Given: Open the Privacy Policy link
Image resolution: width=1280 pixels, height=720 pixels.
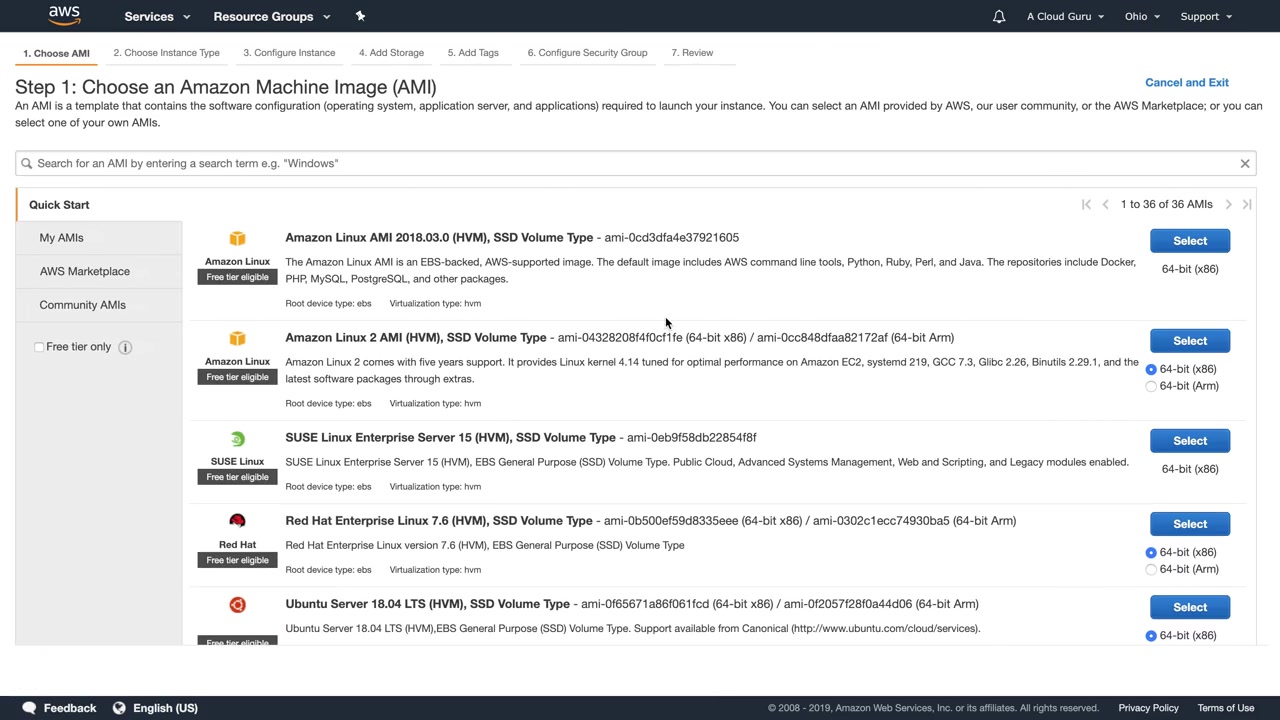Looking at the screenshot, I should coord(1148,708).
